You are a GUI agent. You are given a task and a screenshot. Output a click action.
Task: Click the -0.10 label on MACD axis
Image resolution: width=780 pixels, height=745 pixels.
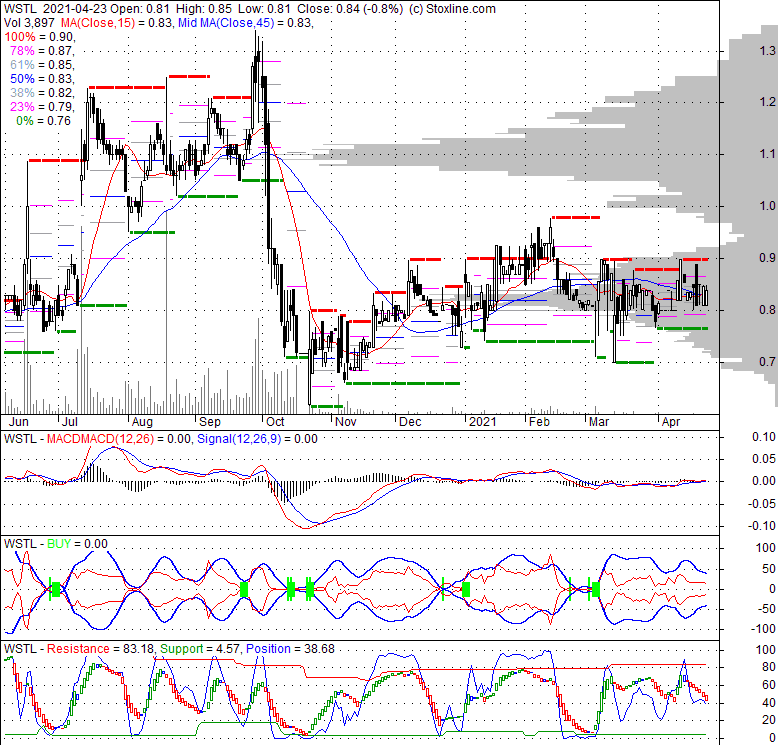762,526
